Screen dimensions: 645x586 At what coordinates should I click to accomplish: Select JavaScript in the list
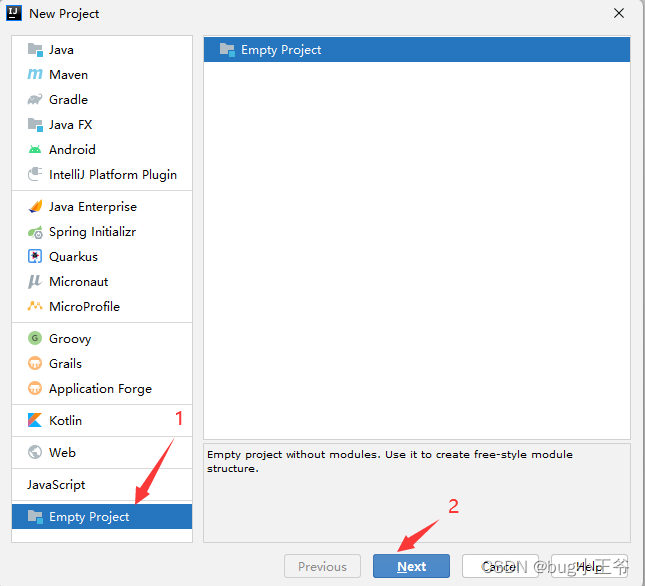pyautogui.click(x=102, y=484)
